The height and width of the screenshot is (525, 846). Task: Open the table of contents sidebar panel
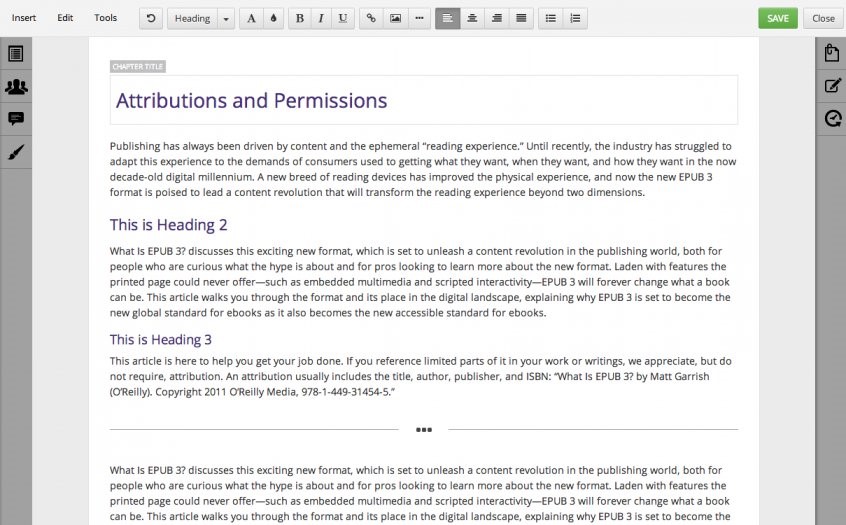(x=16, y=54)
